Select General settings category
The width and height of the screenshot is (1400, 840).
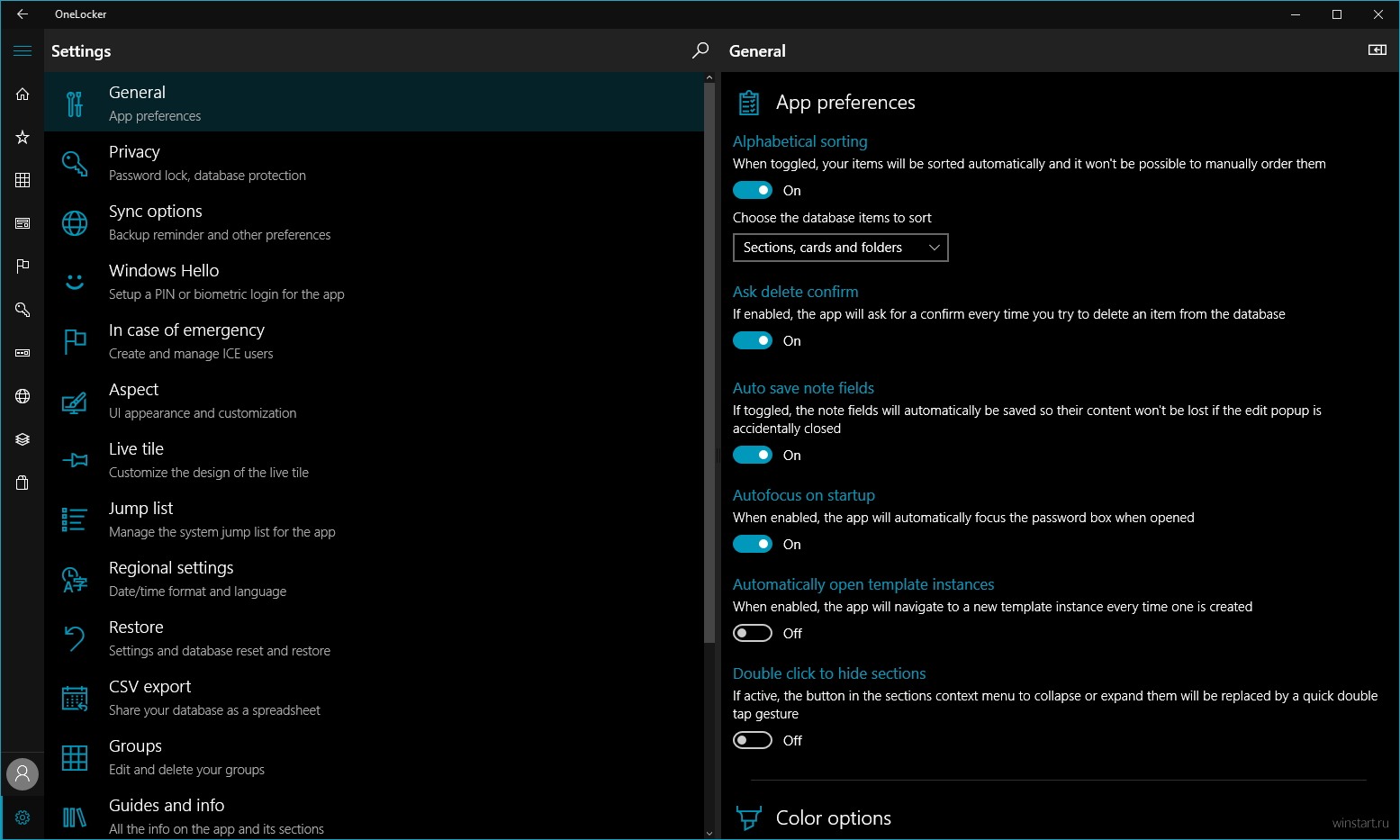click(374, 103)
